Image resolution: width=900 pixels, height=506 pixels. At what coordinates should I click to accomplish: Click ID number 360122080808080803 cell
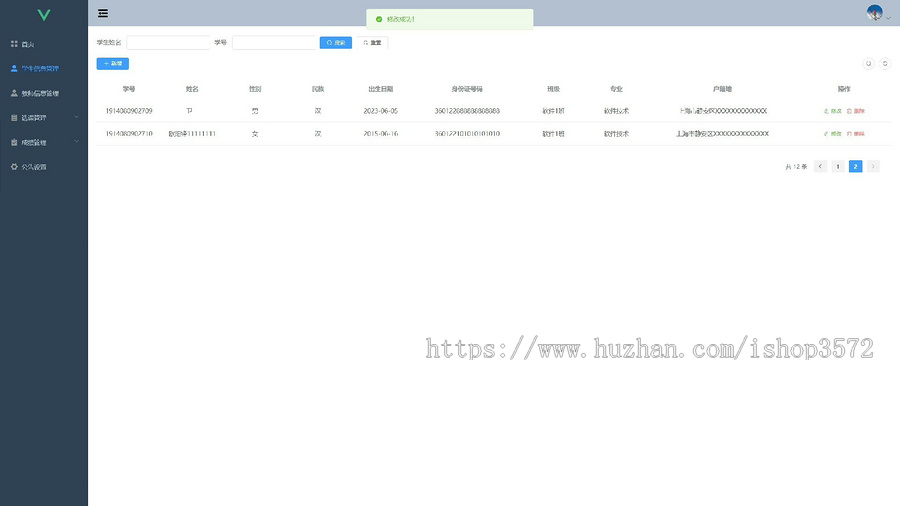tap(467, 111)
